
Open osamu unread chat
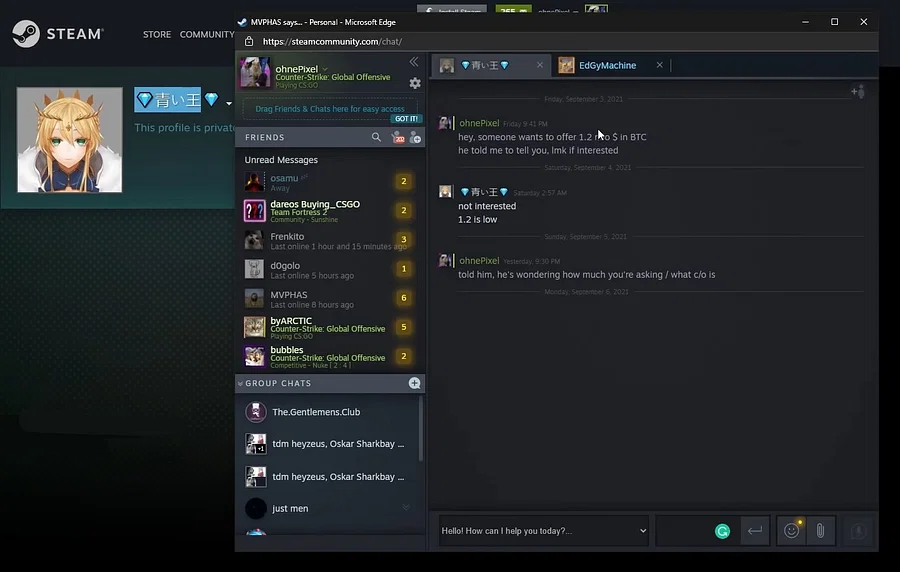[x=330, y=182]
